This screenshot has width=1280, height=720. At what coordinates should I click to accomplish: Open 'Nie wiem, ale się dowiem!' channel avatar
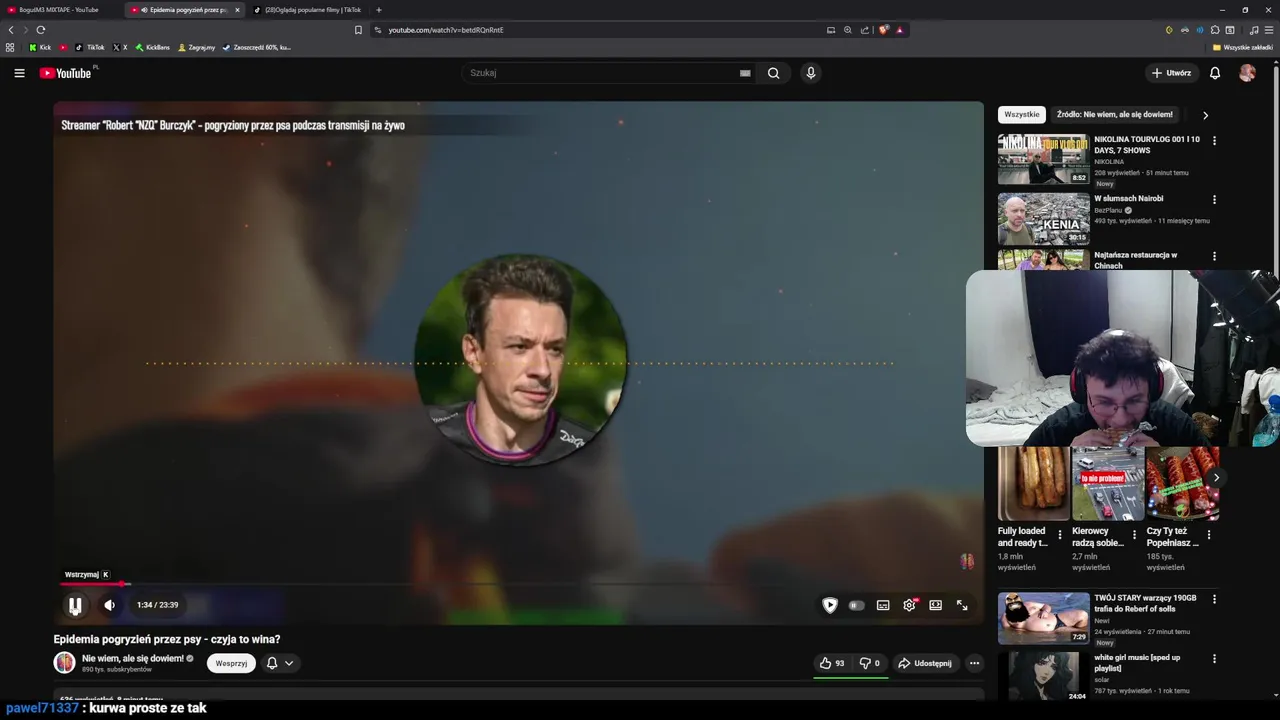(64, 663)
